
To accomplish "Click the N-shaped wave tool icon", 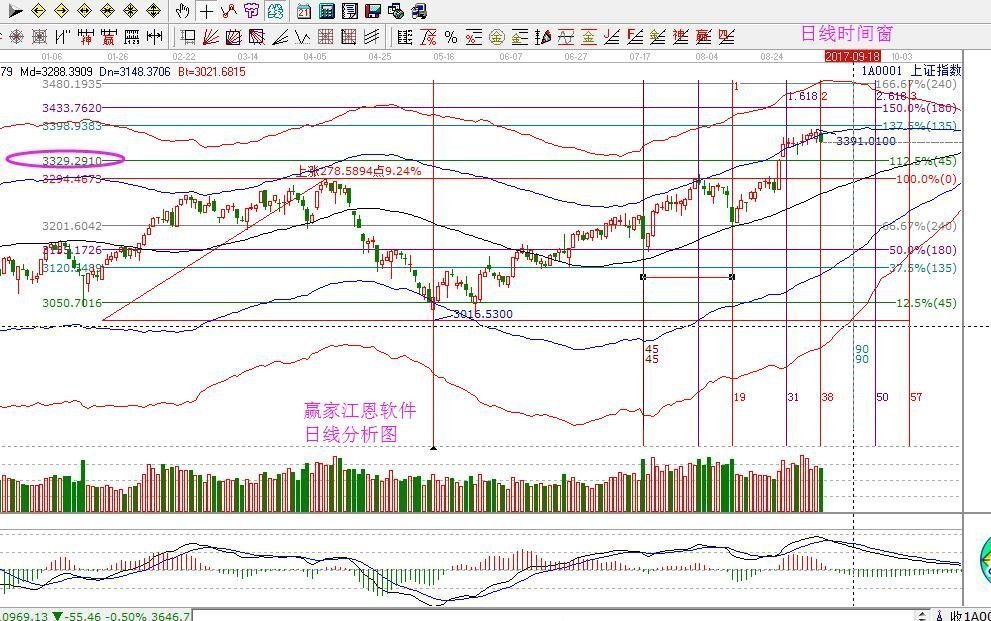I will [63, 37].
